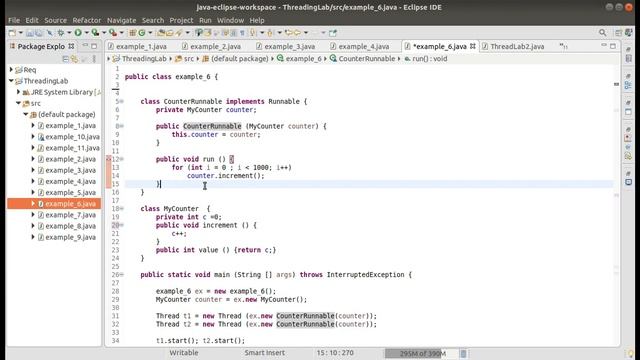The width and height of the screenshot is (640, 360).
Task: Open the Refactor menu
Action: point(87,20)
